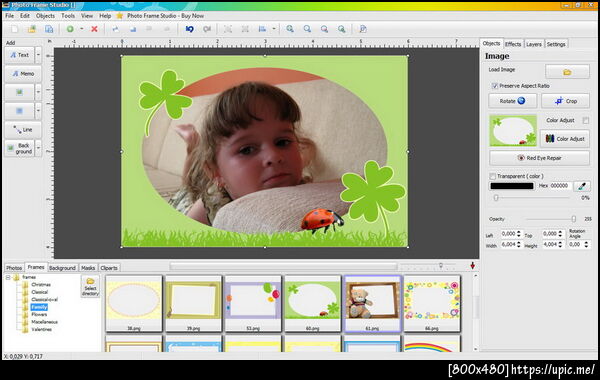Add a shape object from left panel
Image resolution: width=600 pixels, height=380 pixels.
click(x=19, y=111)
